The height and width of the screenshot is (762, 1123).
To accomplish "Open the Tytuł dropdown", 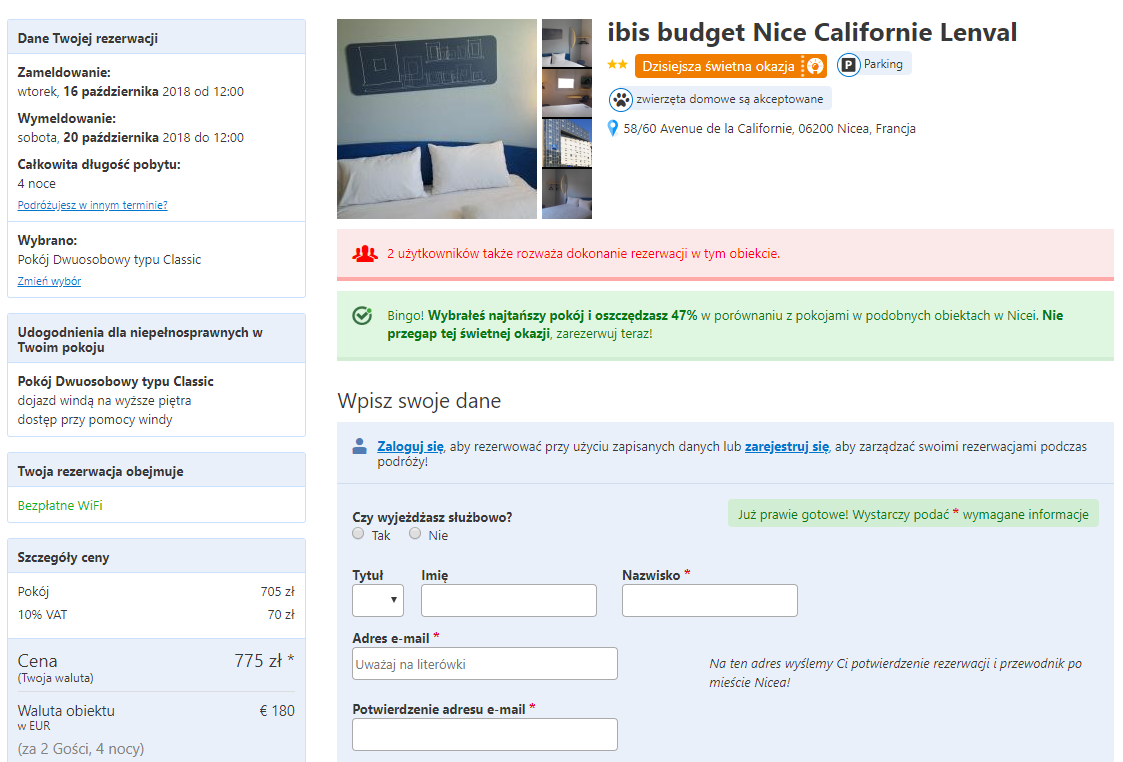I will 377,600.
